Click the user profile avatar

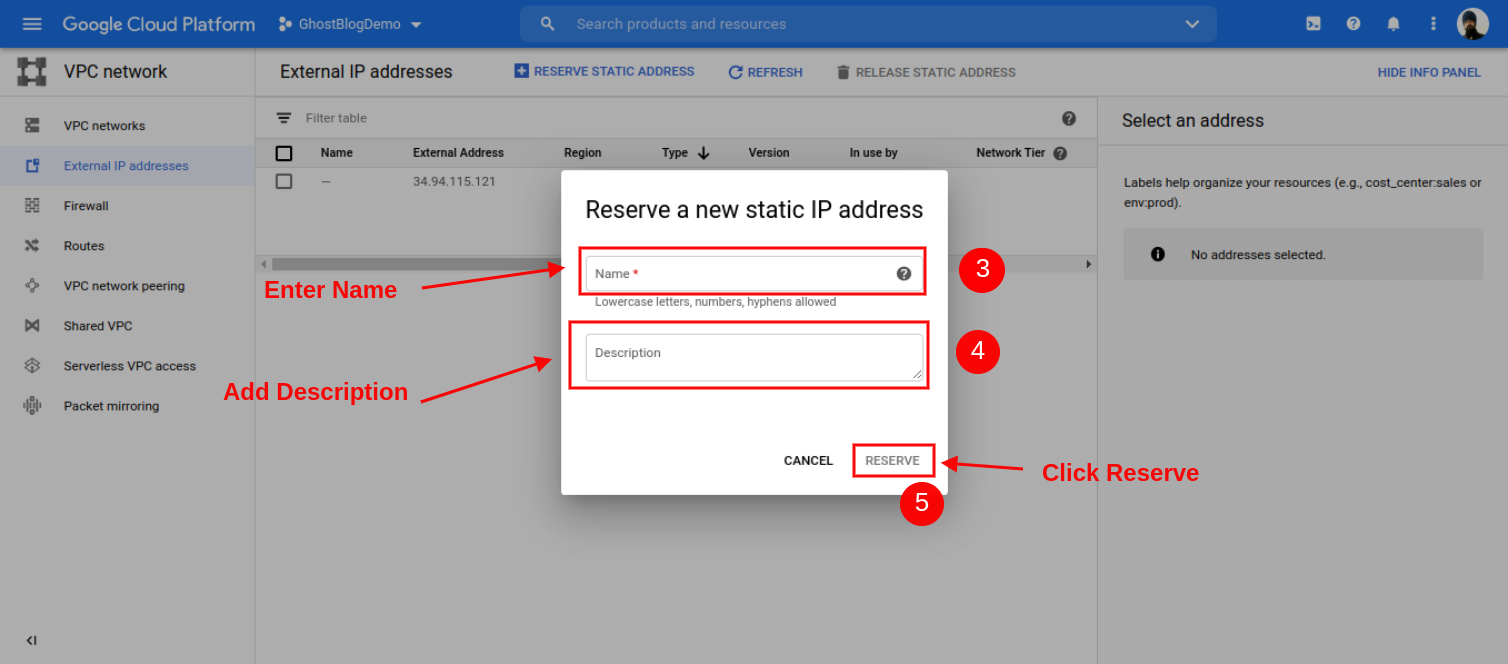(1472, 24)
